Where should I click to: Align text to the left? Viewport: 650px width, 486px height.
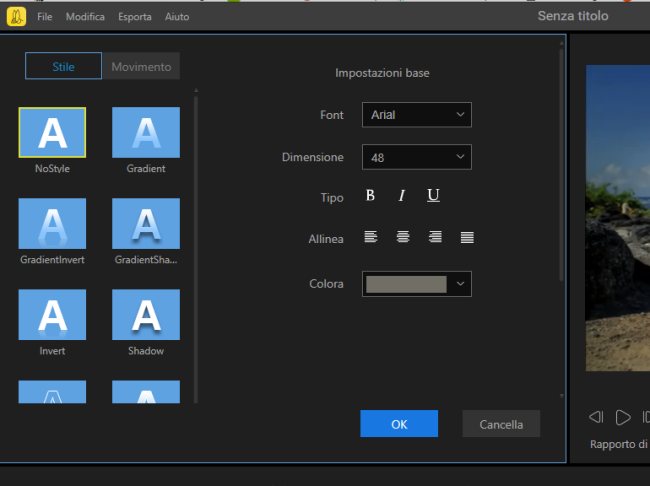pos(371,238)
